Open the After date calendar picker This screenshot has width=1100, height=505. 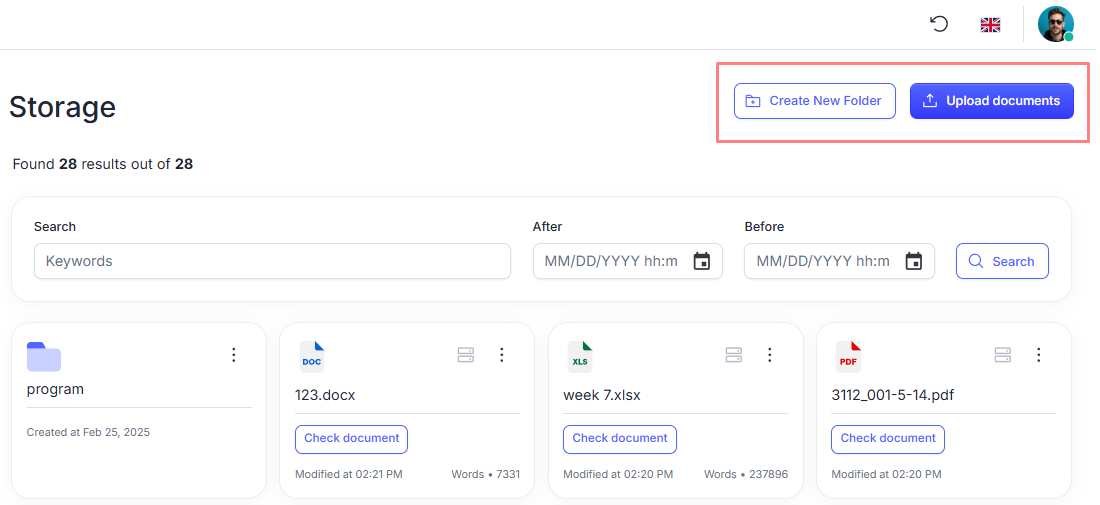[702, 261]
